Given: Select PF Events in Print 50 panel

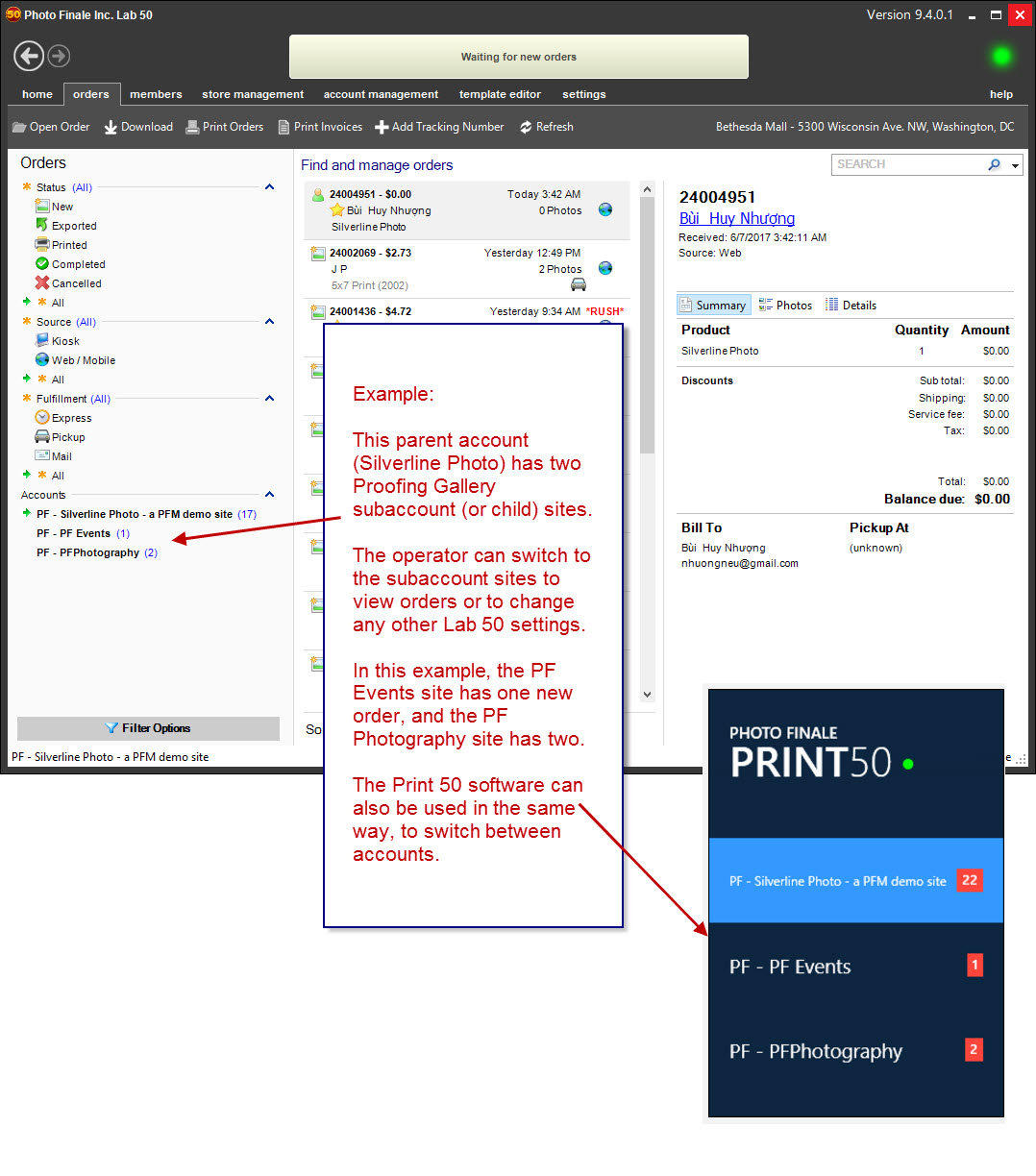Looking at the screenshot, I should (x=855, y=966).
